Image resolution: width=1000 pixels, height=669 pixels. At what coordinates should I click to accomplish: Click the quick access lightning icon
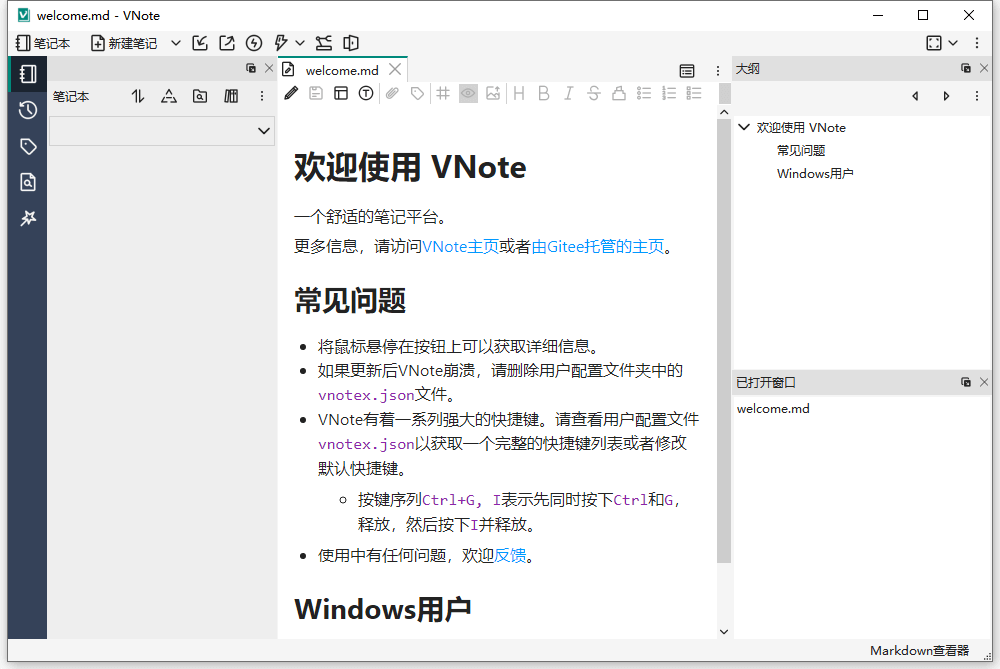point(280,43)
